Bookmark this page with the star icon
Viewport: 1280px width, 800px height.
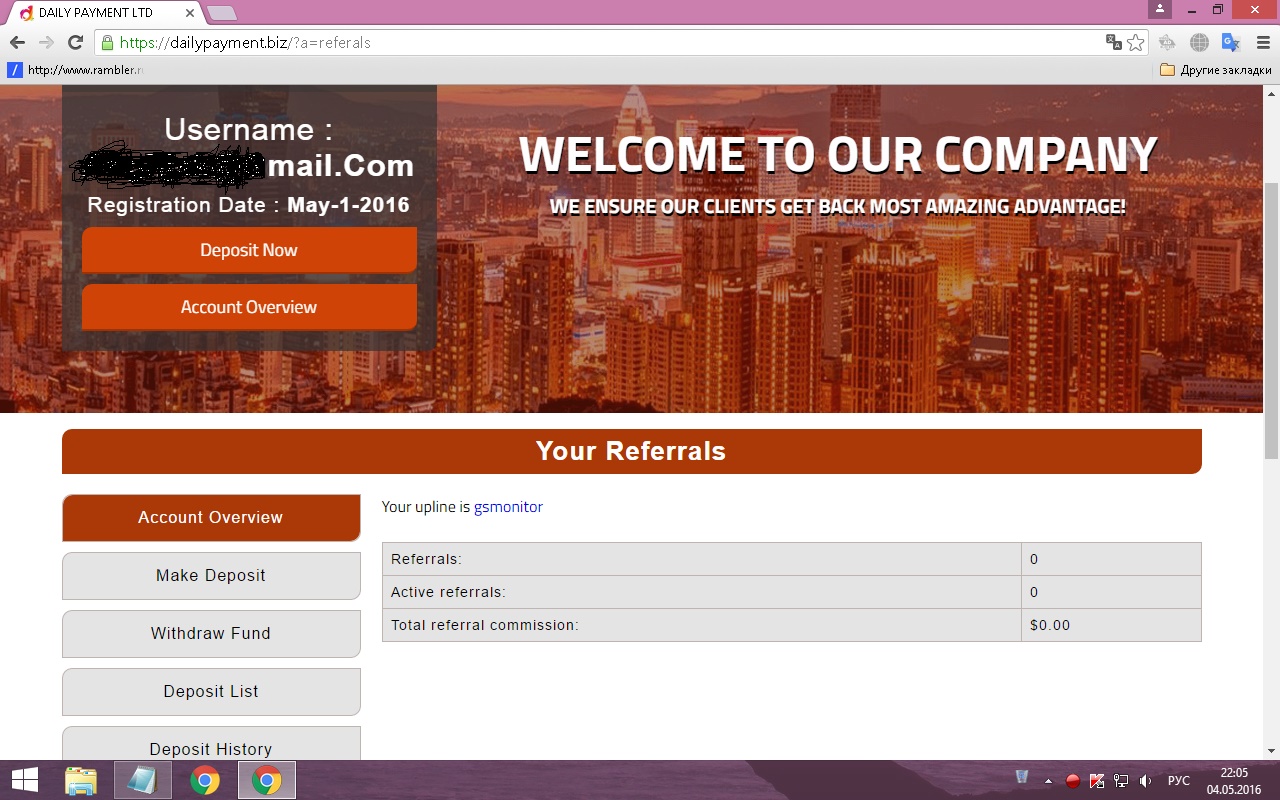click(x=1136, y=43)
